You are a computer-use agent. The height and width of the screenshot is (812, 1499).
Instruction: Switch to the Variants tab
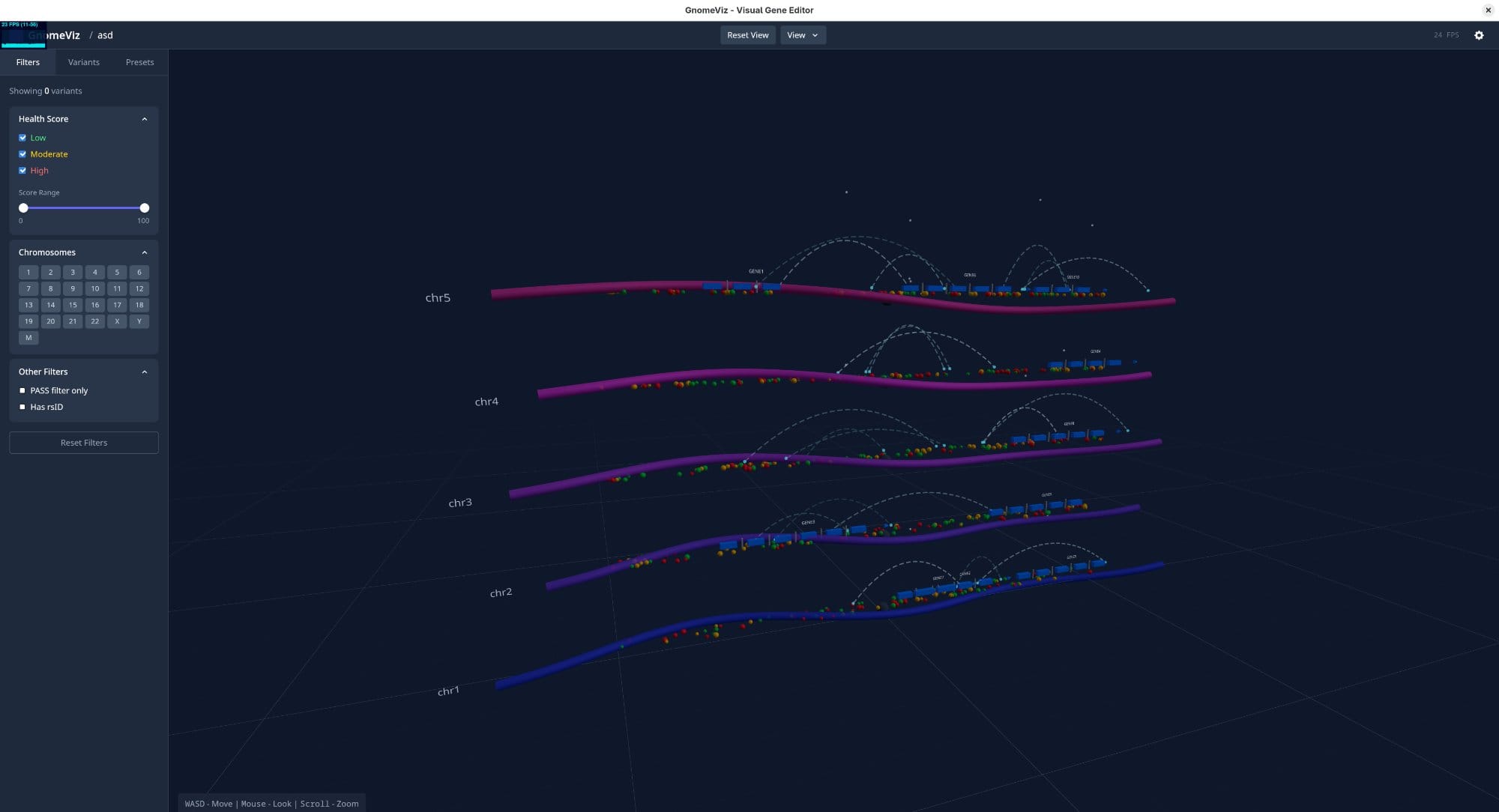click(83, 62)
